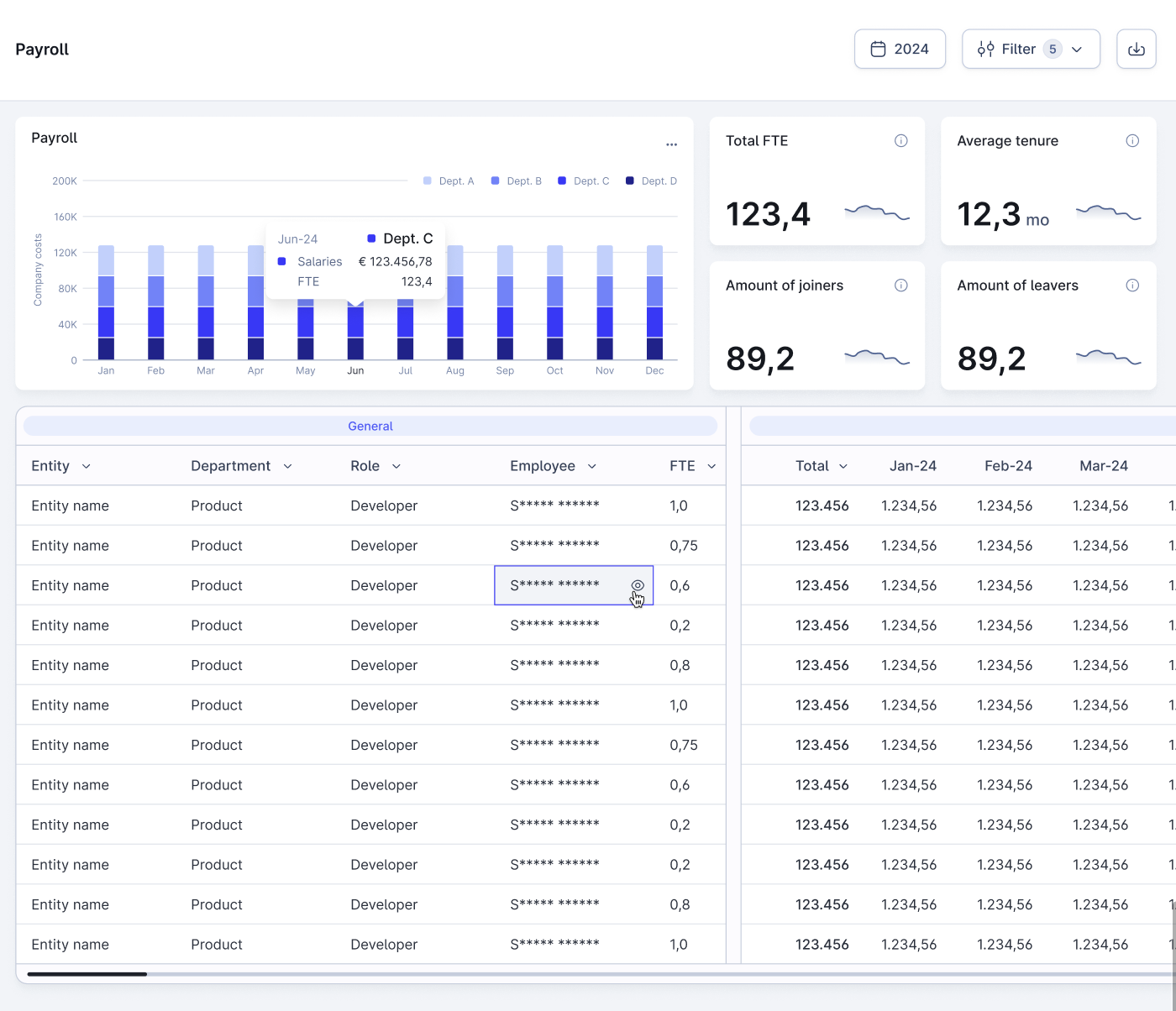Toggle Dept. A in the chart legend
Viewport: 1176px width, 1011px height.
point(449,181)
